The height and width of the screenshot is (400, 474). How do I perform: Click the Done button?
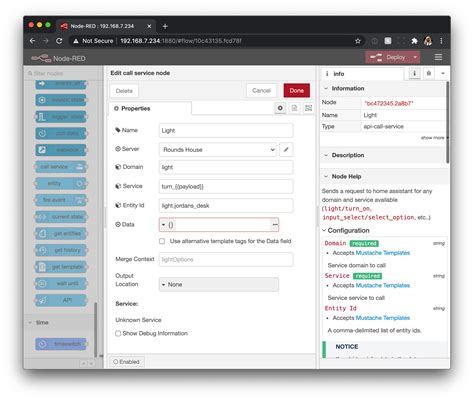[297, 90]
